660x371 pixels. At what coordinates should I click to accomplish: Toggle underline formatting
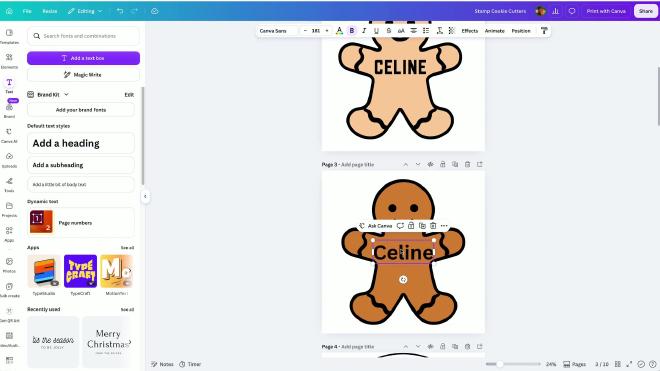point(376,31)
